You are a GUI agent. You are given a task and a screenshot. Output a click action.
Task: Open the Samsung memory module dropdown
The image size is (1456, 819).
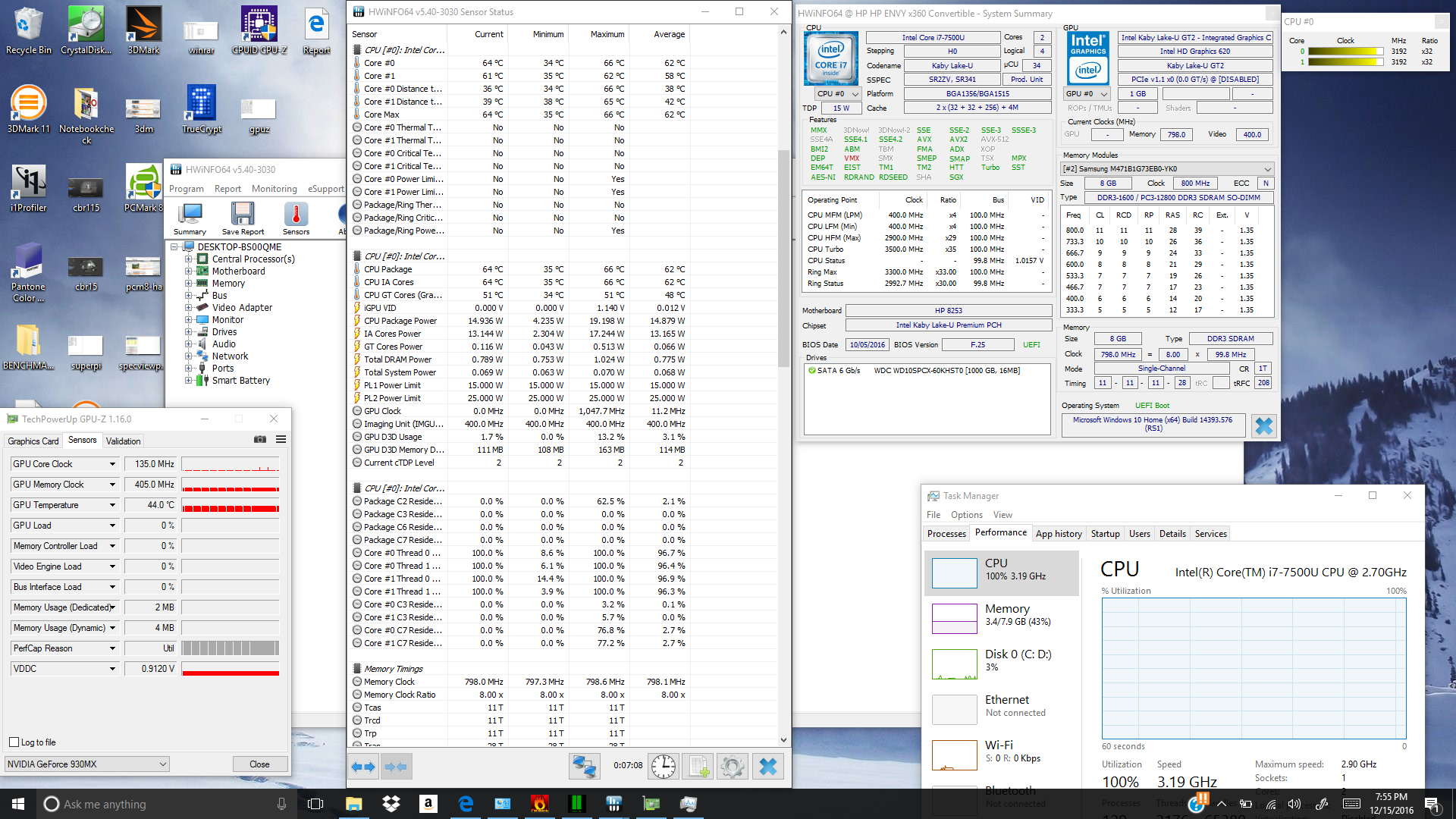(x=1166, y=169)
